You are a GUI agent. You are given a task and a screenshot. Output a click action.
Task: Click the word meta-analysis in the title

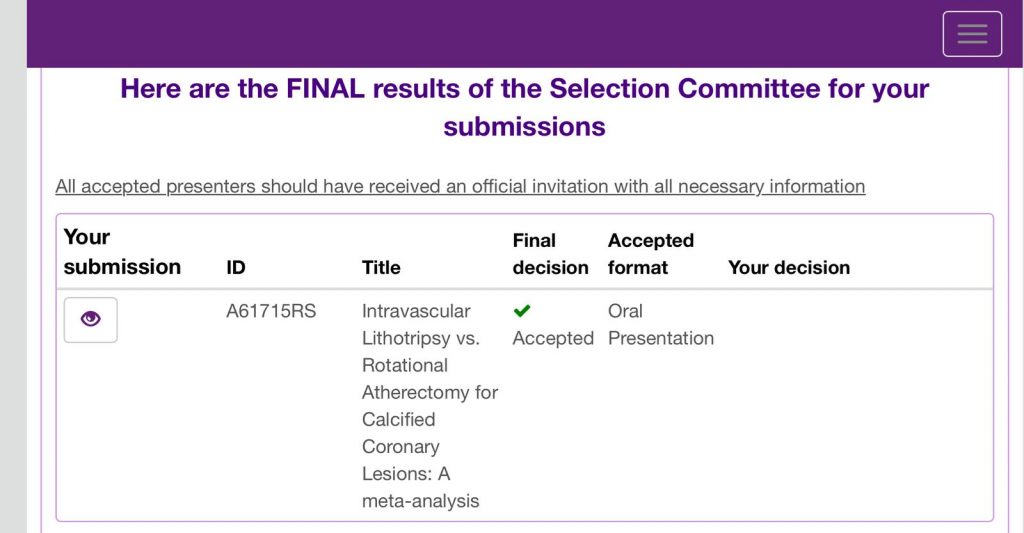coord(421,501)
